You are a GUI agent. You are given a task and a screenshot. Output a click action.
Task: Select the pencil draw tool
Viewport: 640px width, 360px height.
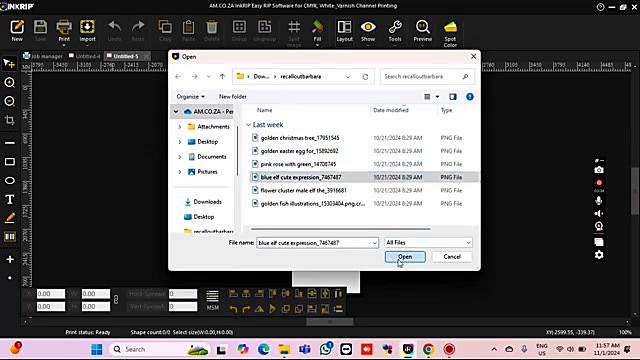click(10, 218)
